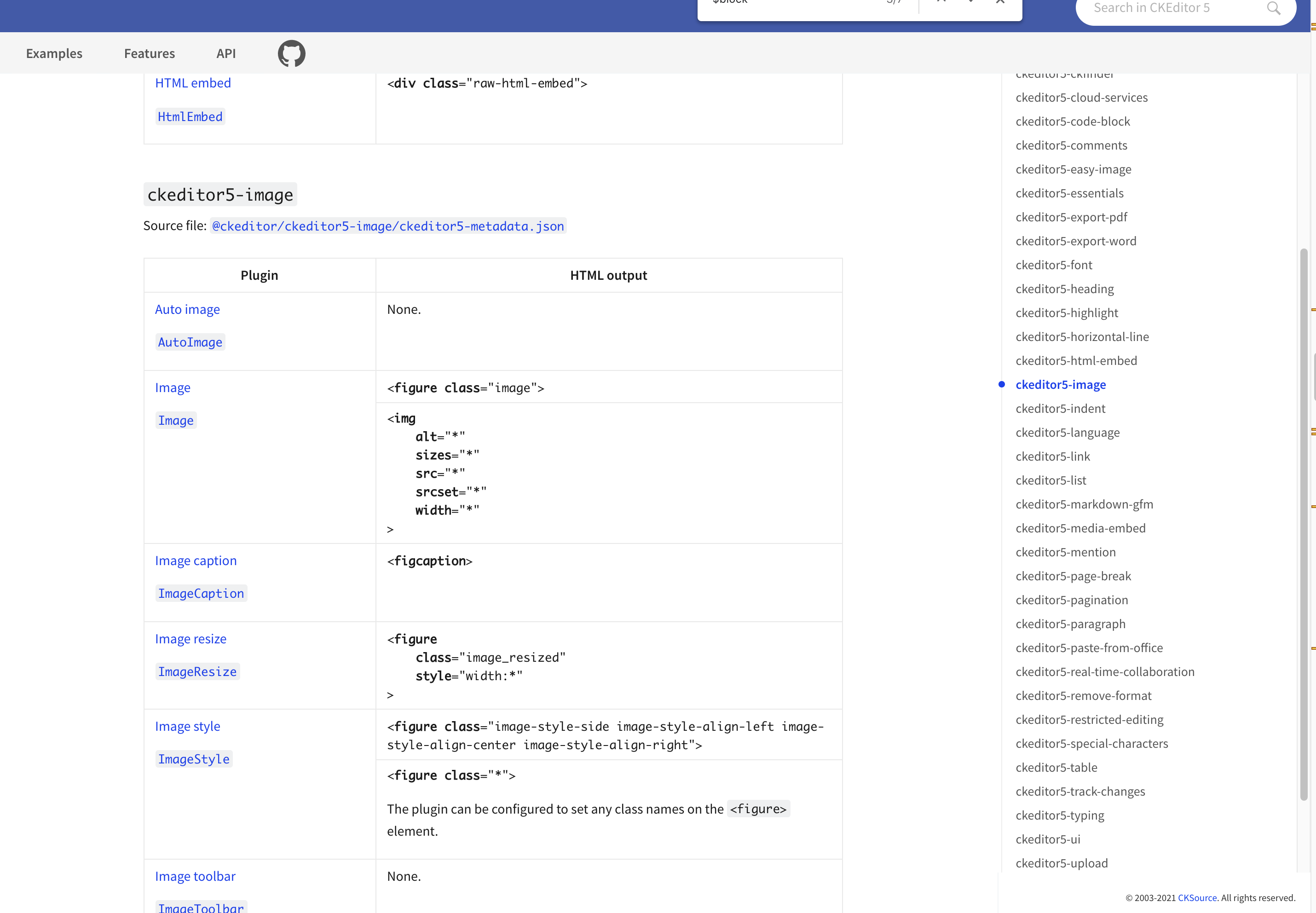Viewport: 1316px width, 913px height.
Task: Navigate to ckeditor5-table in sidebar
Action: point(1056,767)
